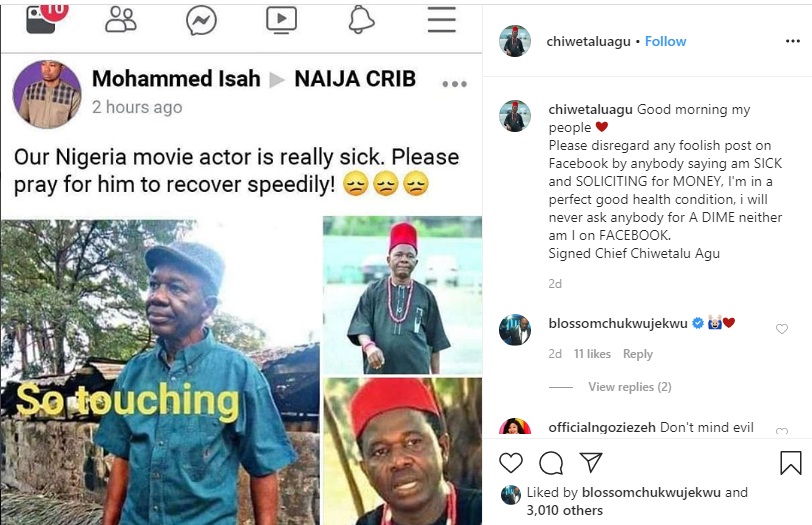Open the Facebook notifications bell
Viewport: 812px width, 525px height.
361,19
